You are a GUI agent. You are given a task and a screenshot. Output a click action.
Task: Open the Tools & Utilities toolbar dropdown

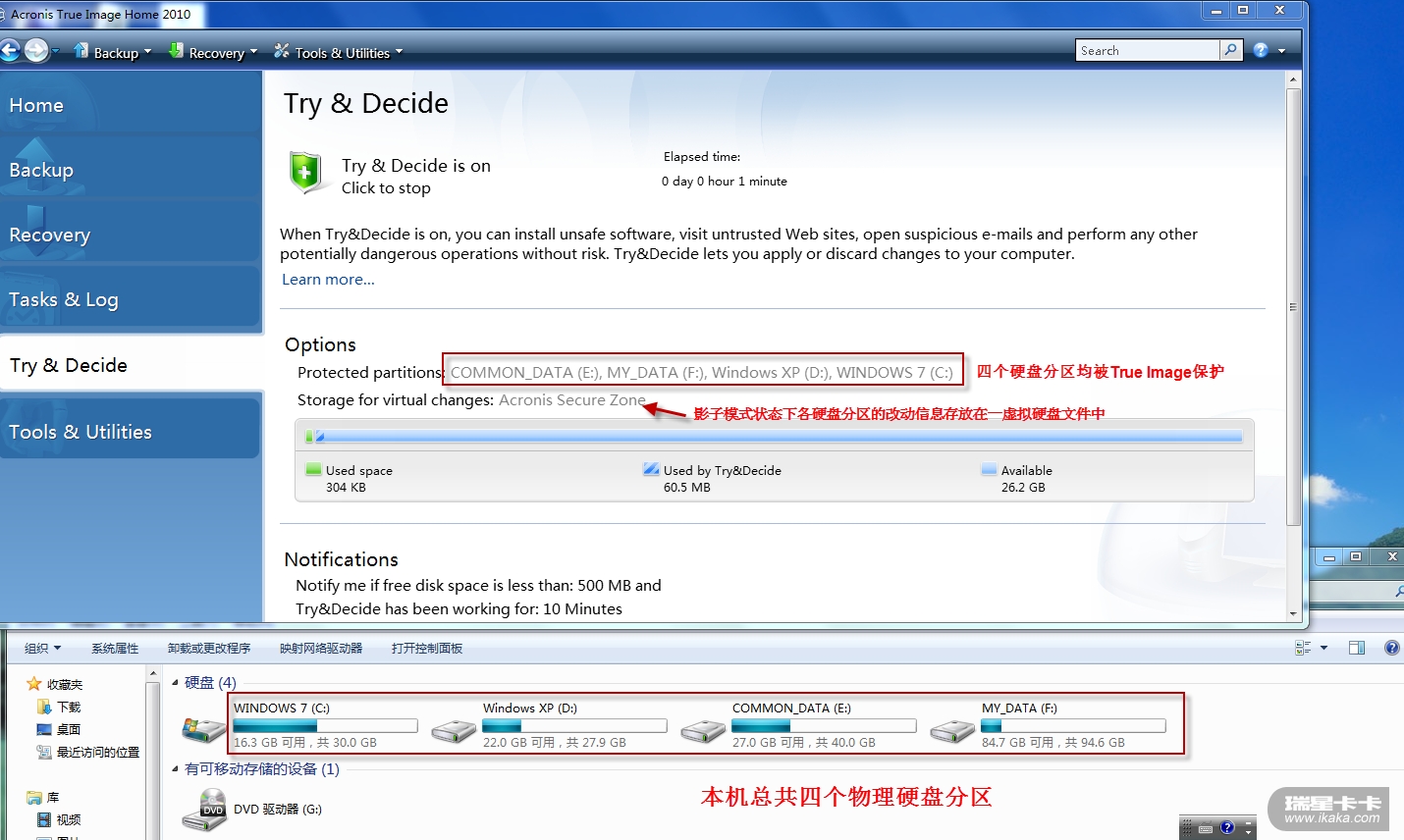coord(338,52)
